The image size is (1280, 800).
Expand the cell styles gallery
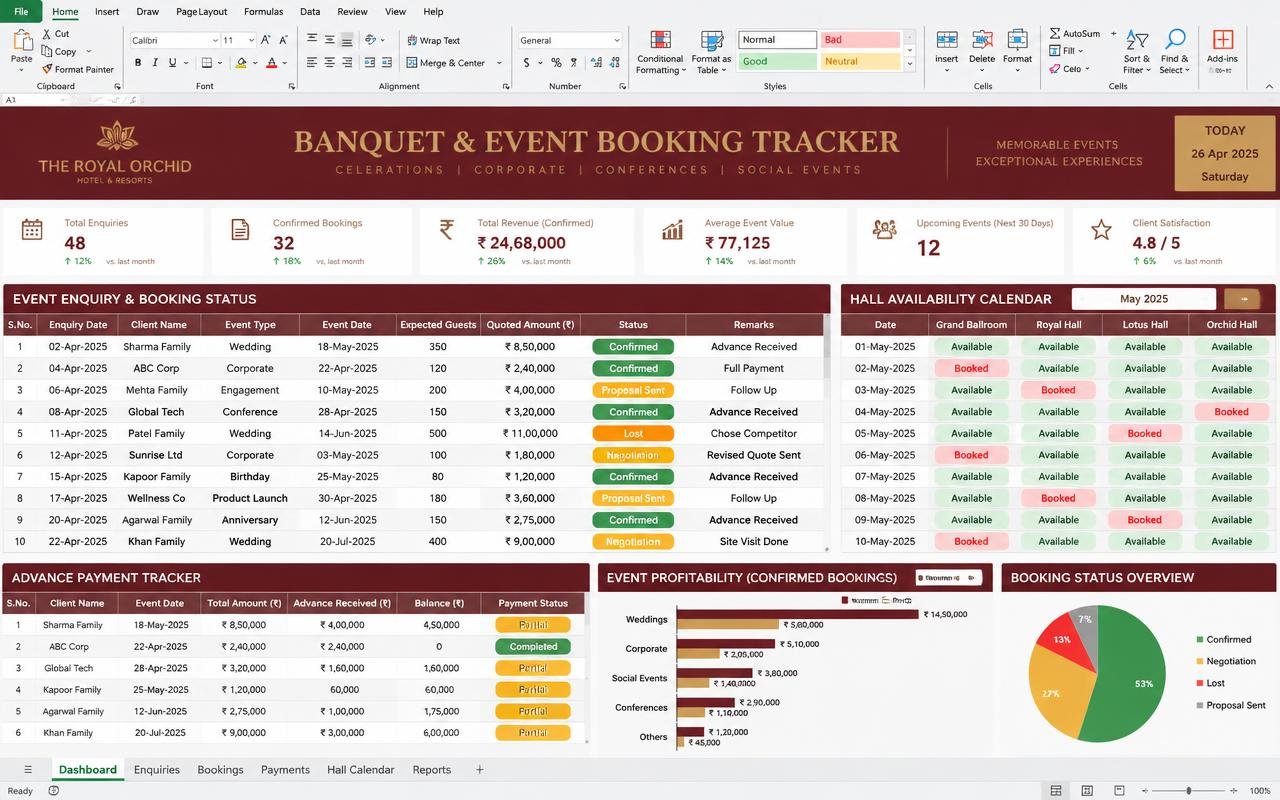(909, 64)
